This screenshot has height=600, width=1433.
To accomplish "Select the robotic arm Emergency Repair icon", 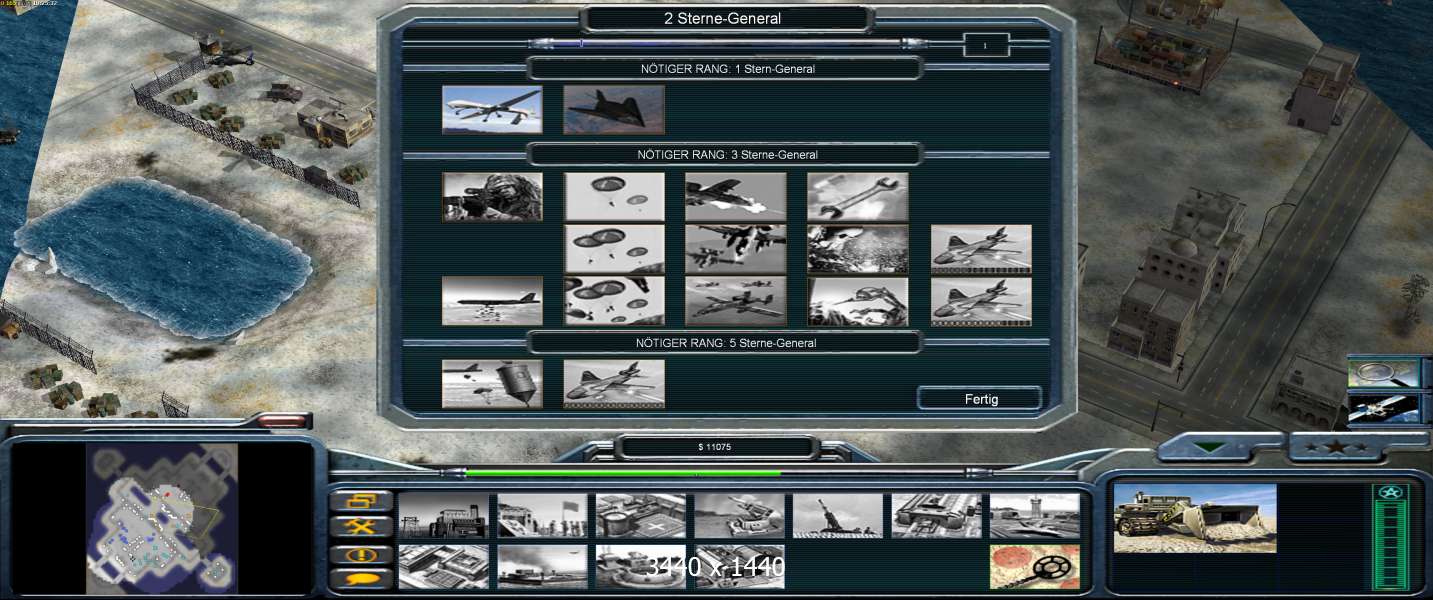I will (x=858, y=301).
